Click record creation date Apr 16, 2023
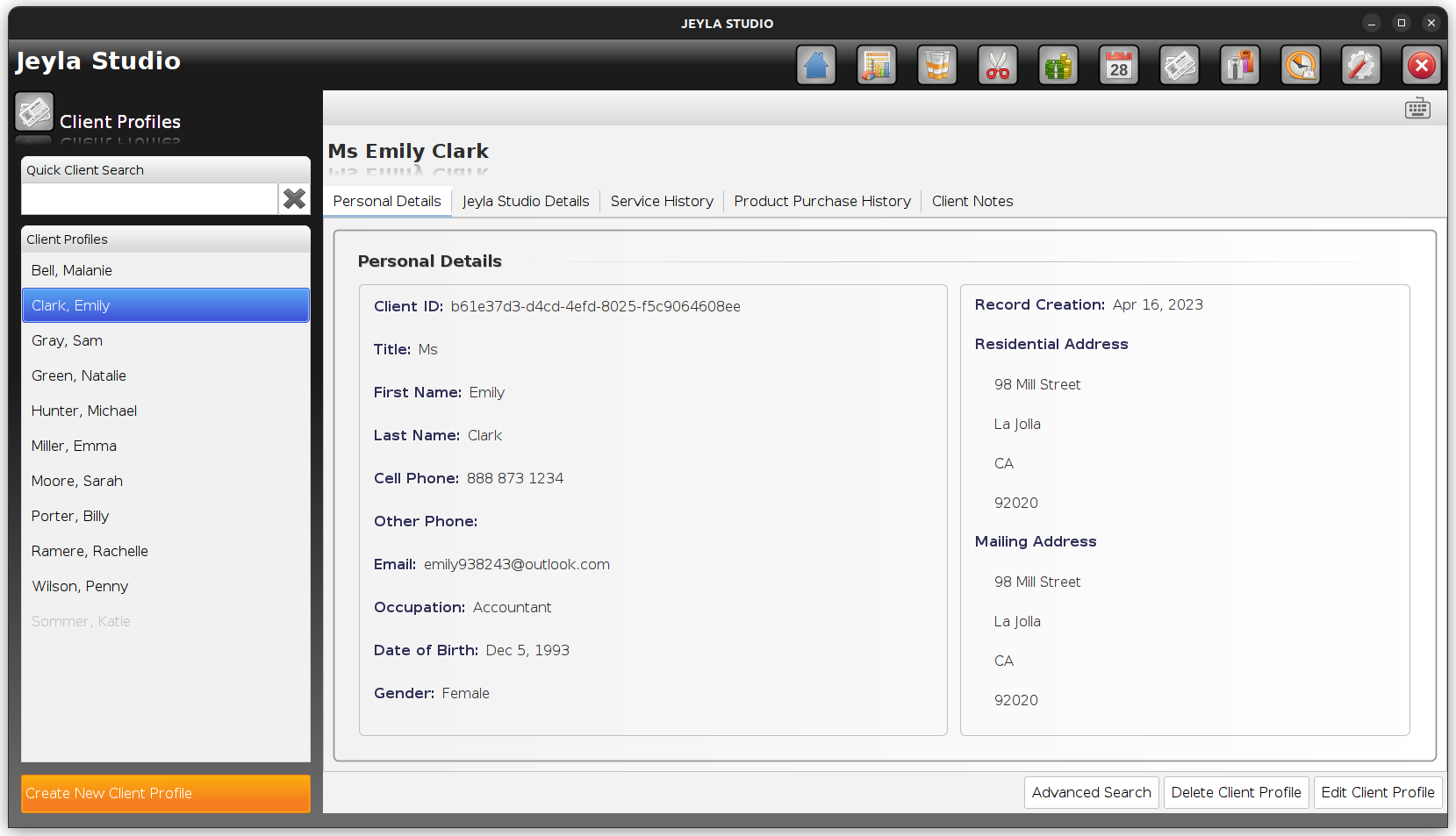 (x=1158, y=304)
